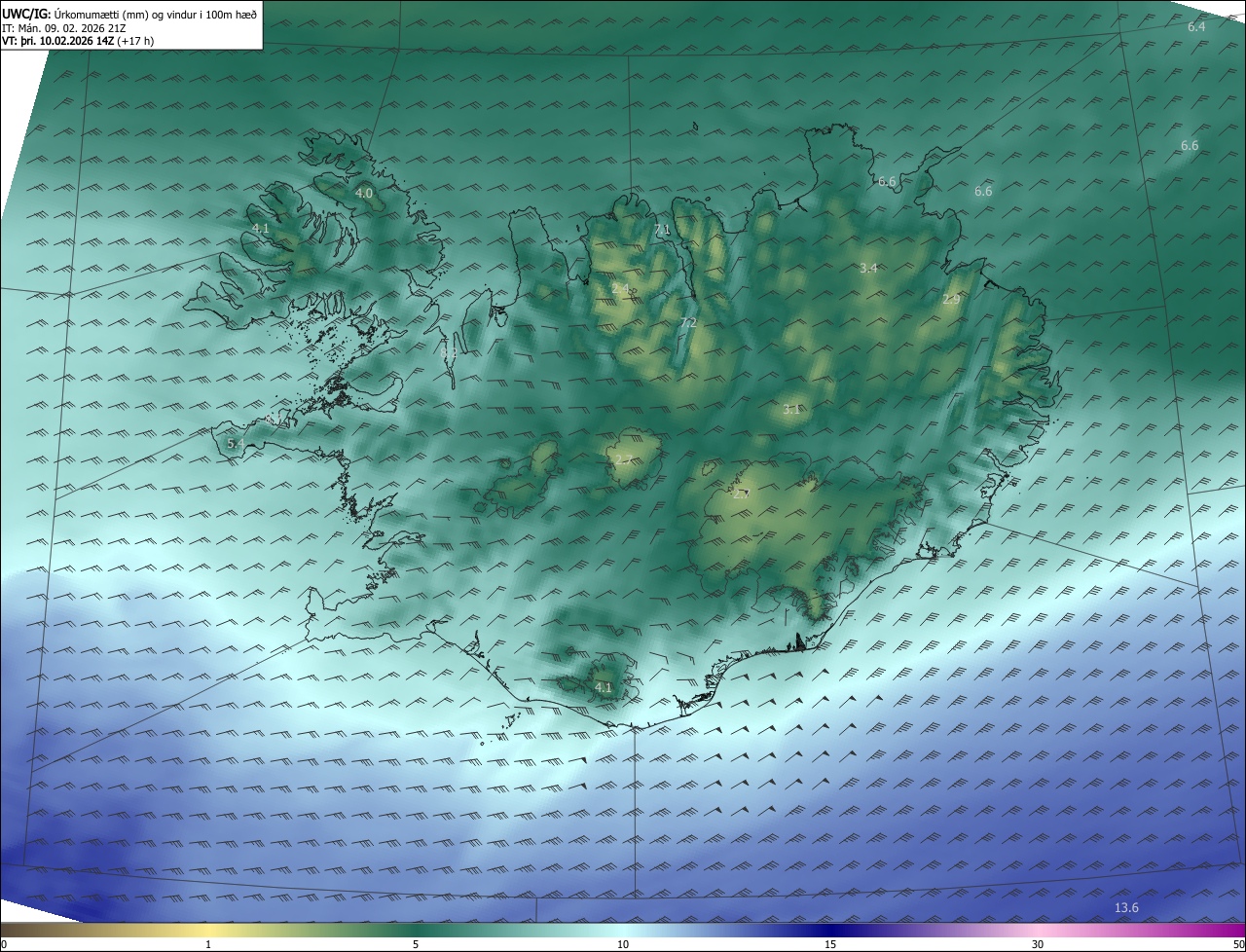The image size is (1246, 952).
Task: Click the 3.4 value label
Action: click(869, 268)
